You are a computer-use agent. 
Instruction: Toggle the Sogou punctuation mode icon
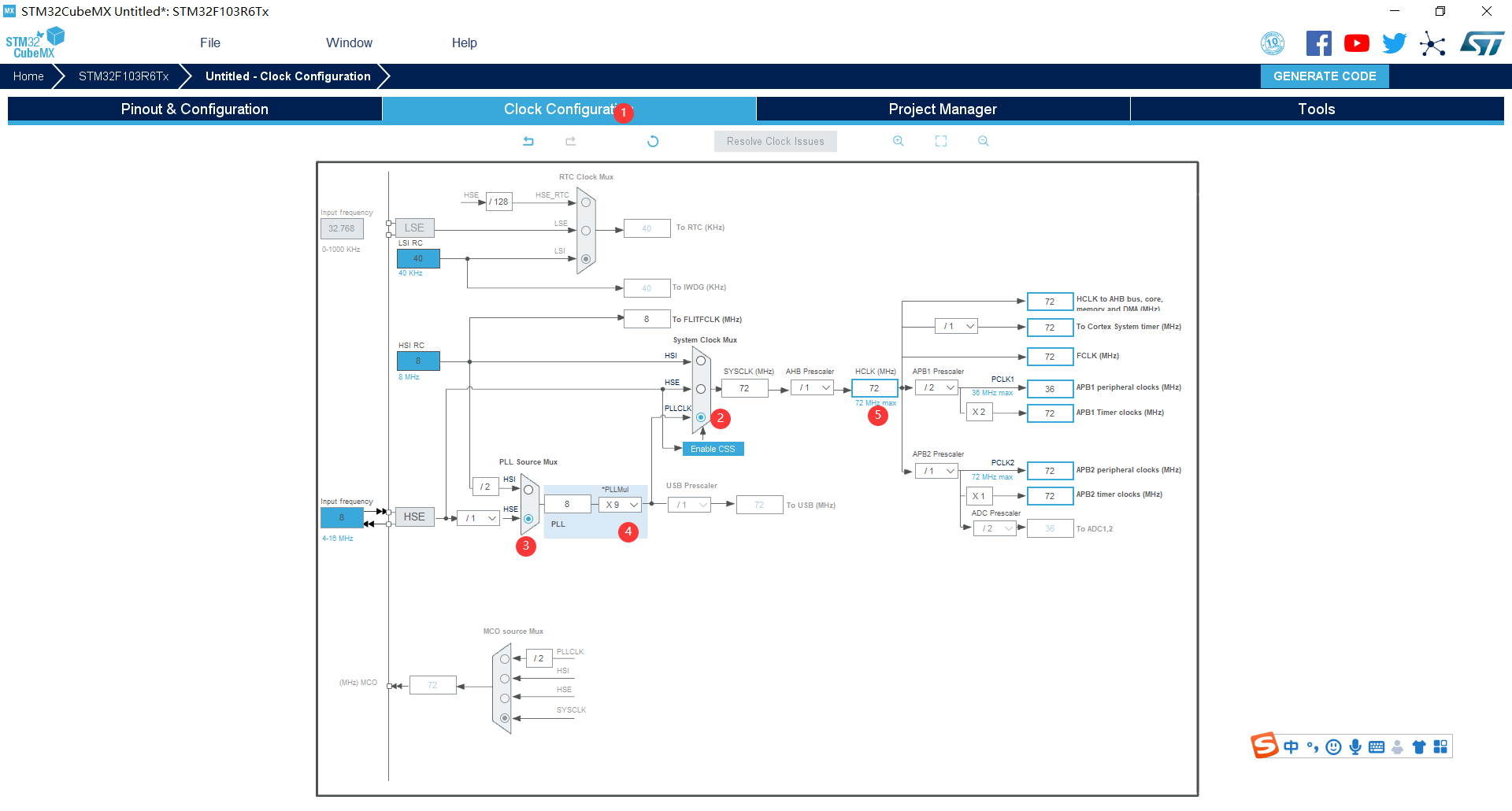pos(1313,747)
